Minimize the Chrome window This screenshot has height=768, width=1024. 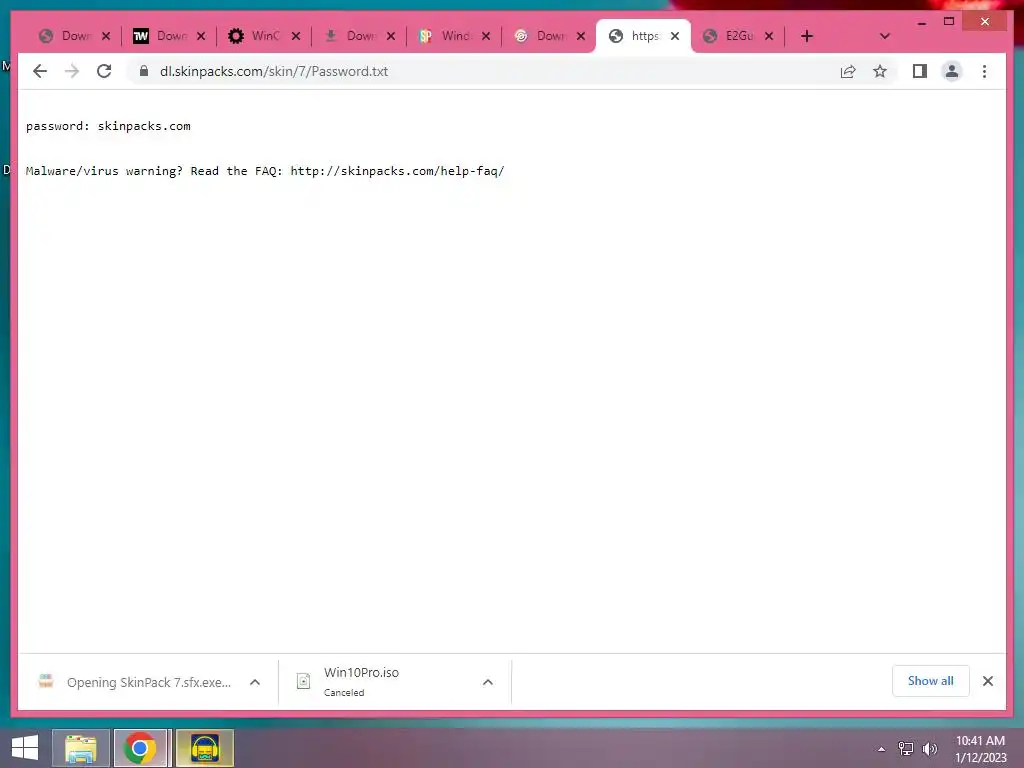pos(921,22)
